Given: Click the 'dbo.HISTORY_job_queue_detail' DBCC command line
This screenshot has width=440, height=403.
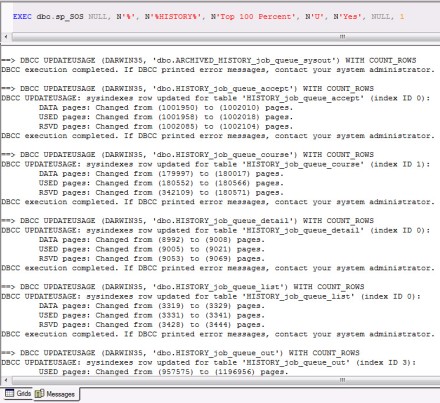Looking at the screenshot, I should [187, 221].
